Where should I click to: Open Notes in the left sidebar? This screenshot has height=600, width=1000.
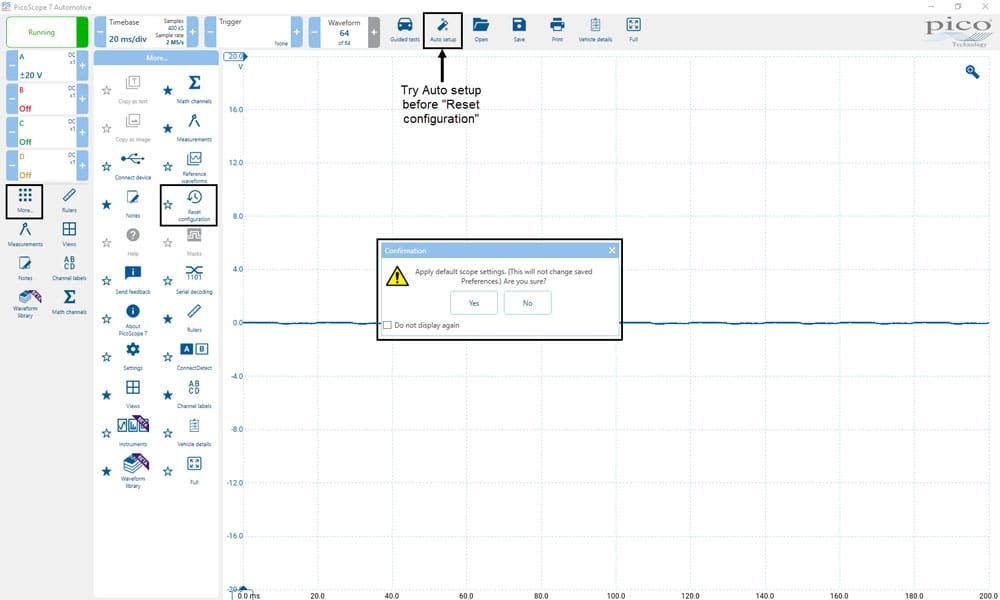point(25,268)
